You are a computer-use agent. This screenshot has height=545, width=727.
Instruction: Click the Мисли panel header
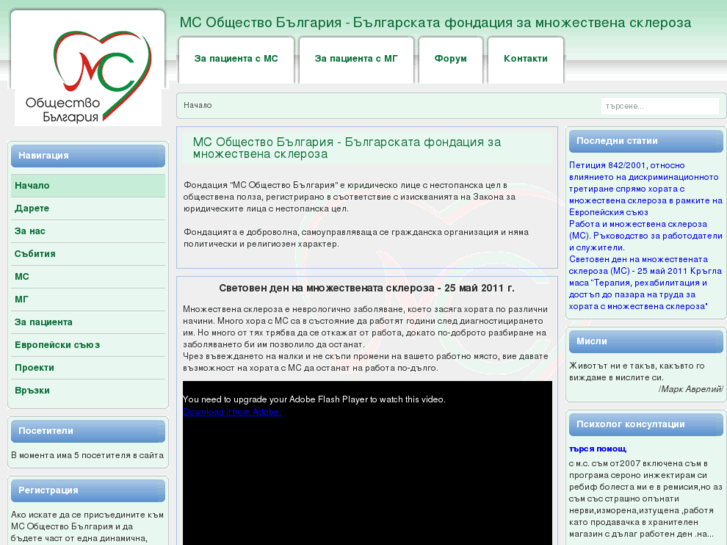[x=646, y=341]
